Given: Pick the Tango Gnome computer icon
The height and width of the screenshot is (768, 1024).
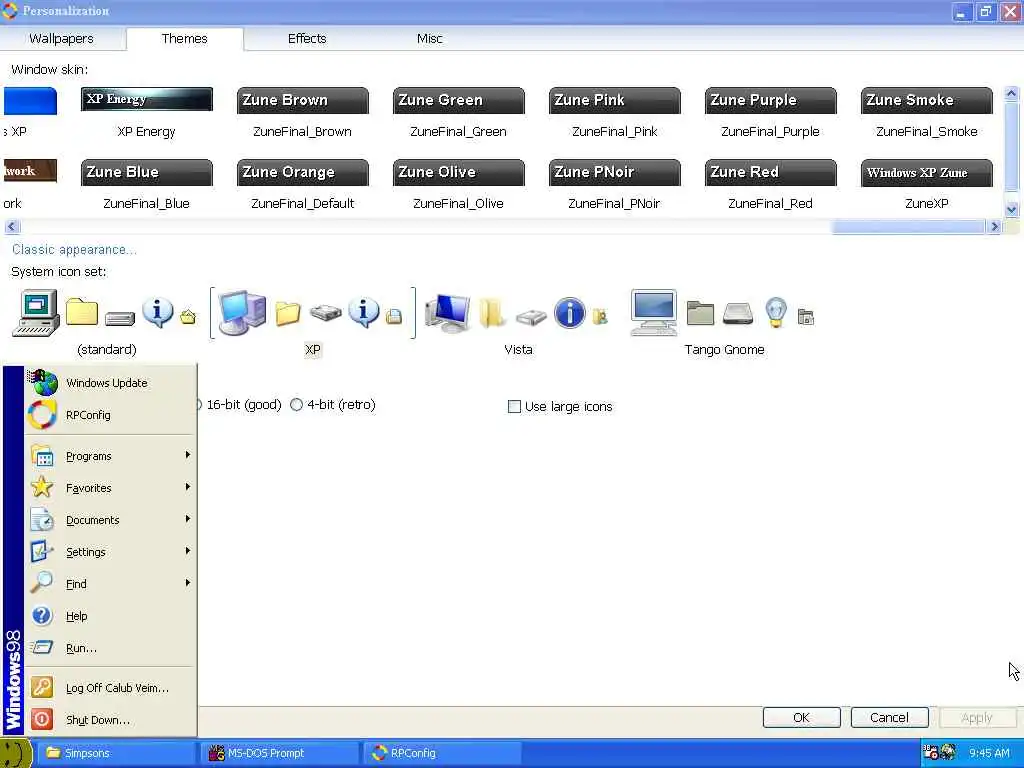Looking at the screenshot, I should pos(653,313).
